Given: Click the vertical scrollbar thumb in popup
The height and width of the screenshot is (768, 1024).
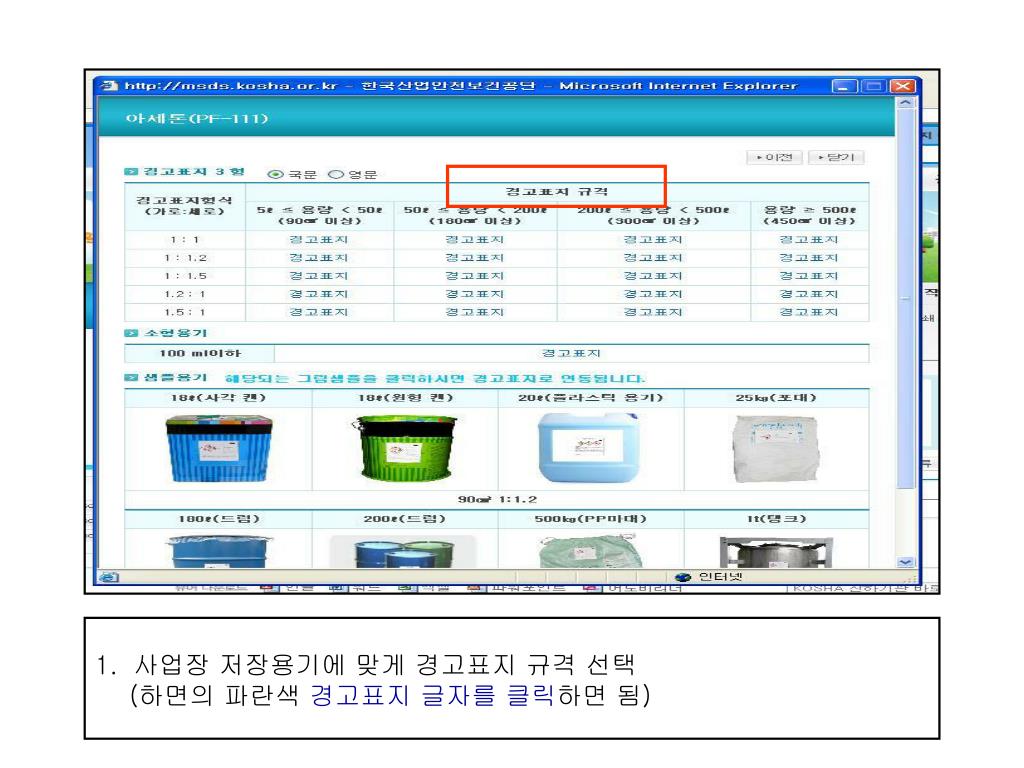Looking at the screenshot, I should 905,298.
